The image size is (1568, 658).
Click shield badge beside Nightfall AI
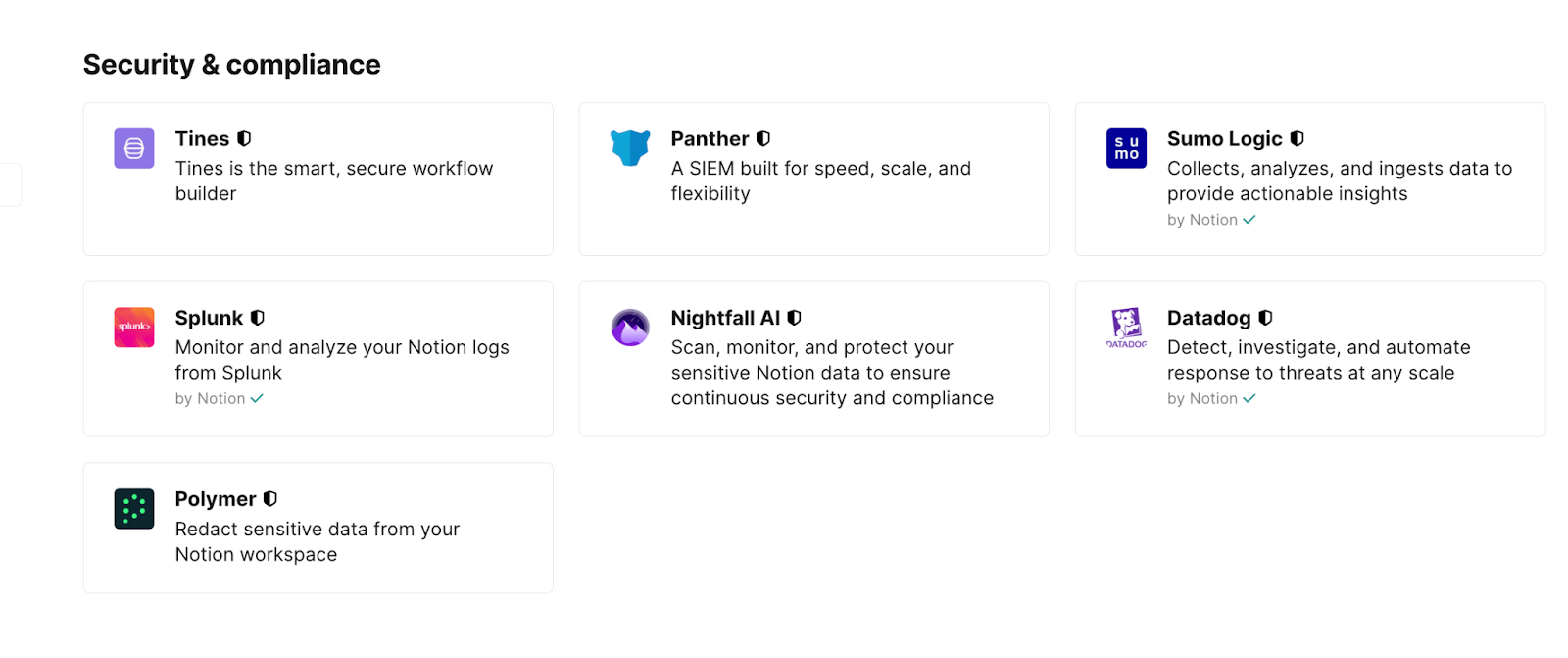click(x=794, y=318)
